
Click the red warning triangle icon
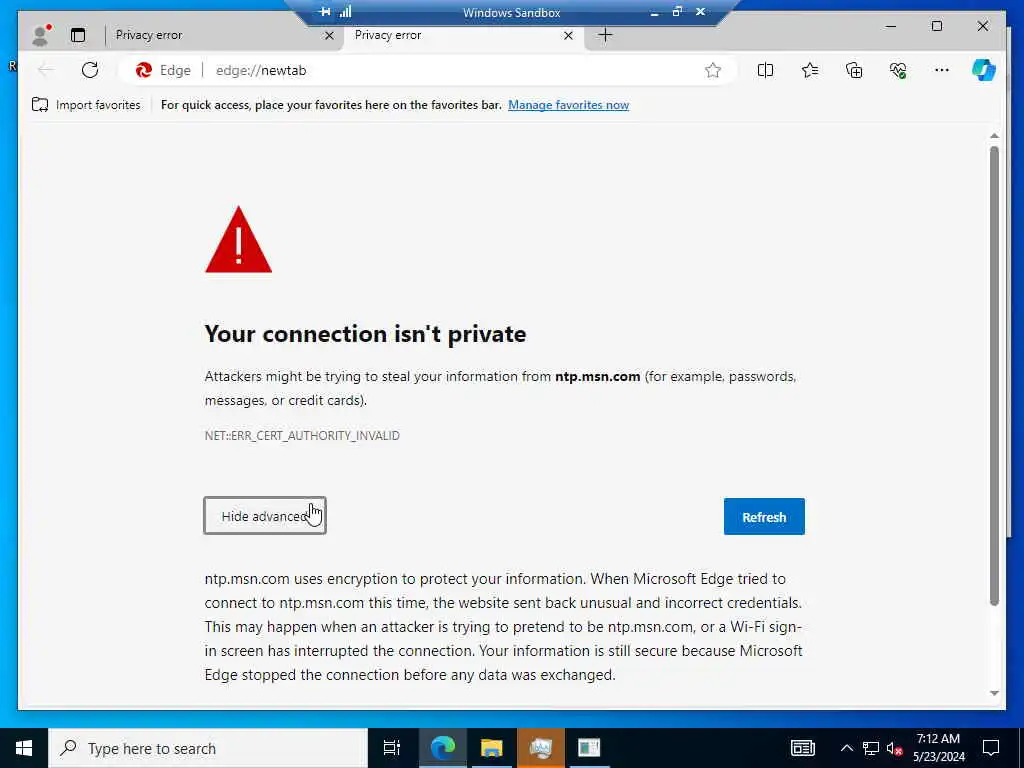pyautogui.click(x=238, y=240)
